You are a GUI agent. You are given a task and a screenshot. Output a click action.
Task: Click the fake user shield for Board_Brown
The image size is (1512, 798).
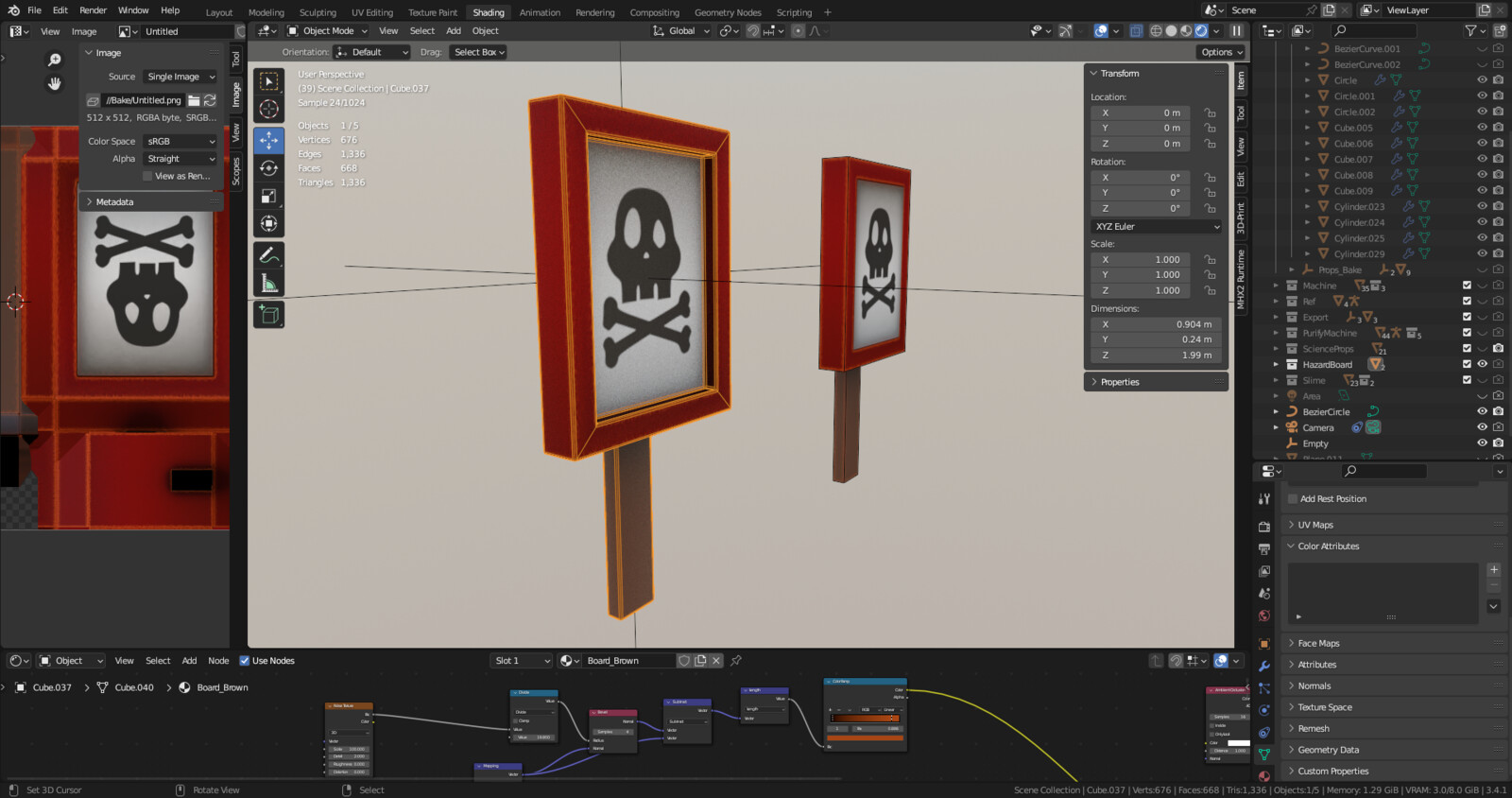(x=684, y=661)
